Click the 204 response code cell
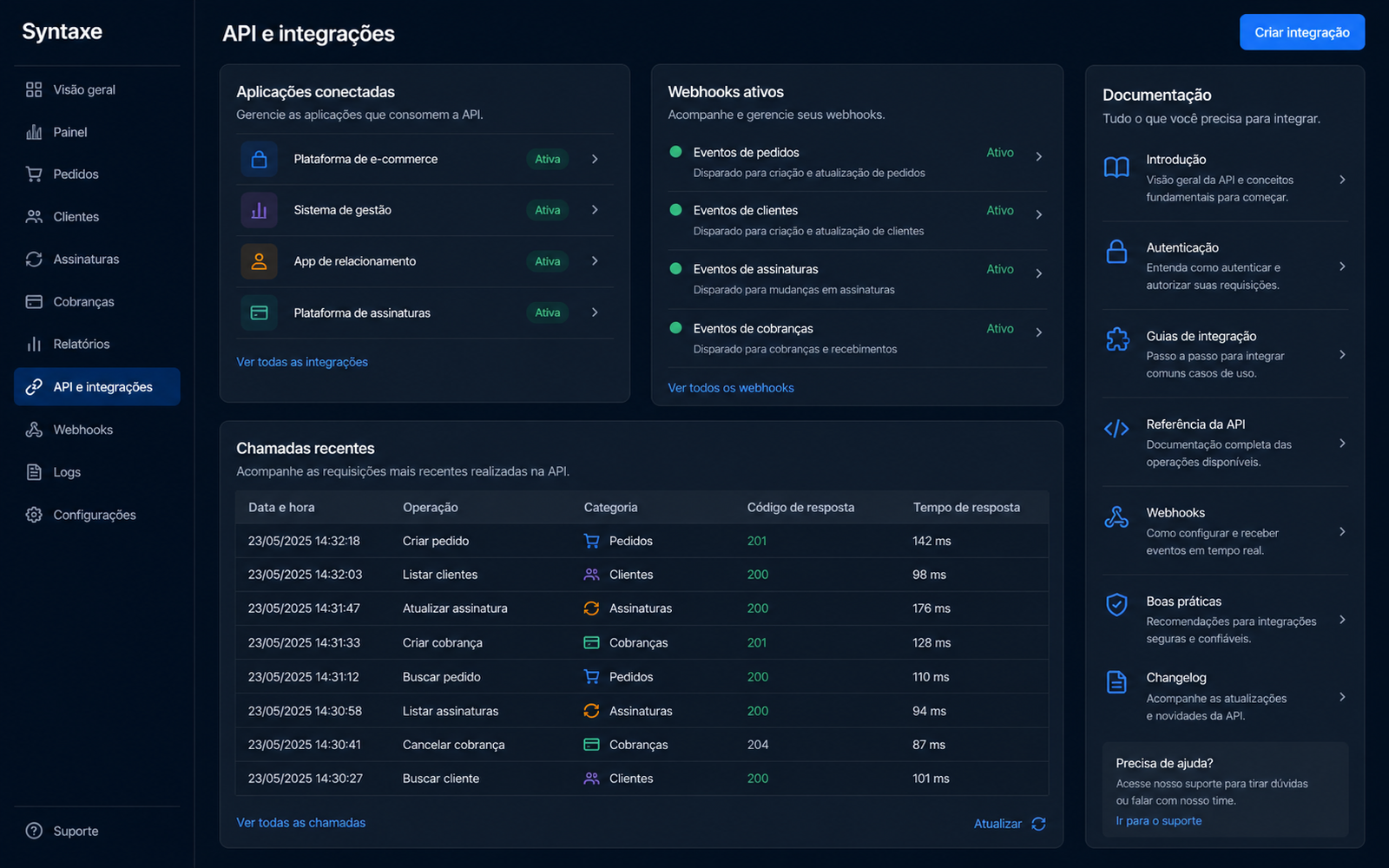This screenshot has height=868, width=1389. point(758,745)
